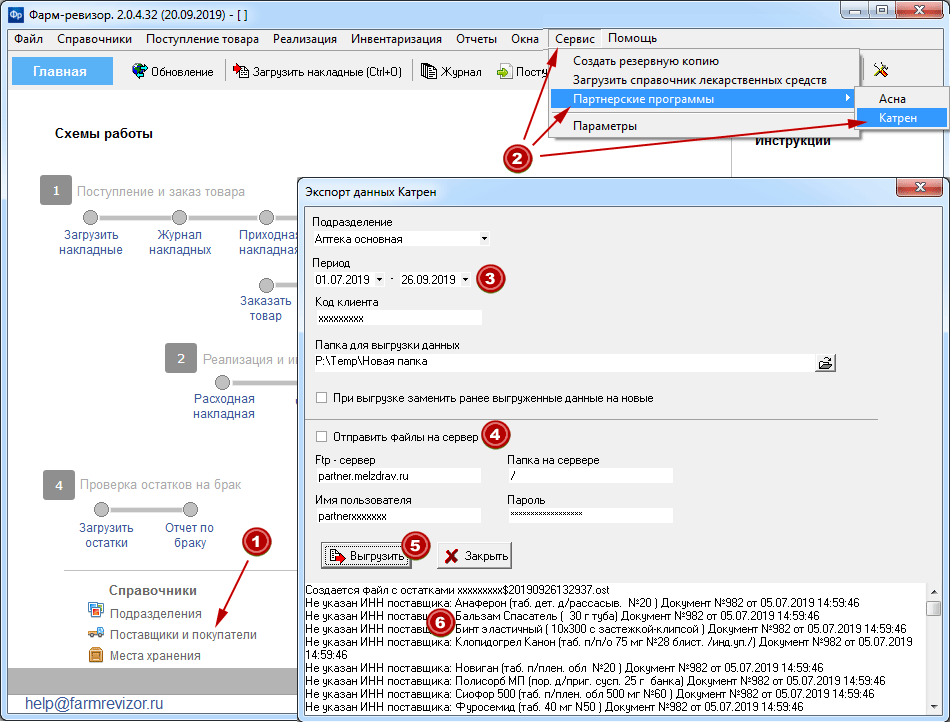Click the Имя пользователя input field
The height and width of the screenshot is (722, 950).
click(x=399, y=516)
